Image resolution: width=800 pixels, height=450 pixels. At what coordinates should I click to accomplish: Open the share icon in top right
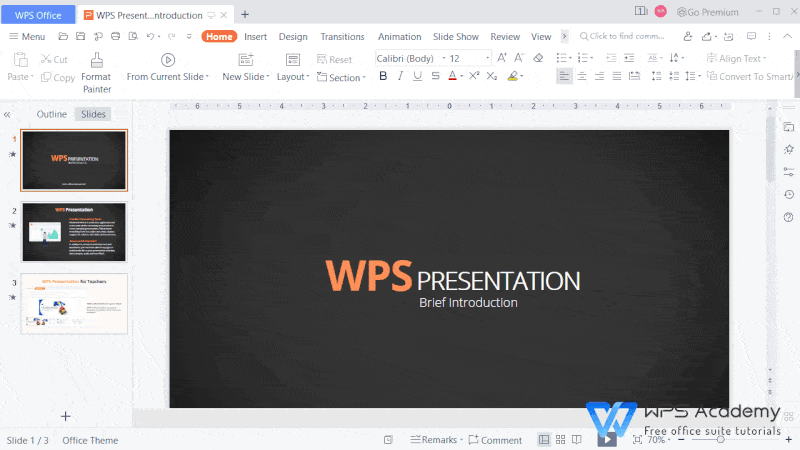click(707, 36)
